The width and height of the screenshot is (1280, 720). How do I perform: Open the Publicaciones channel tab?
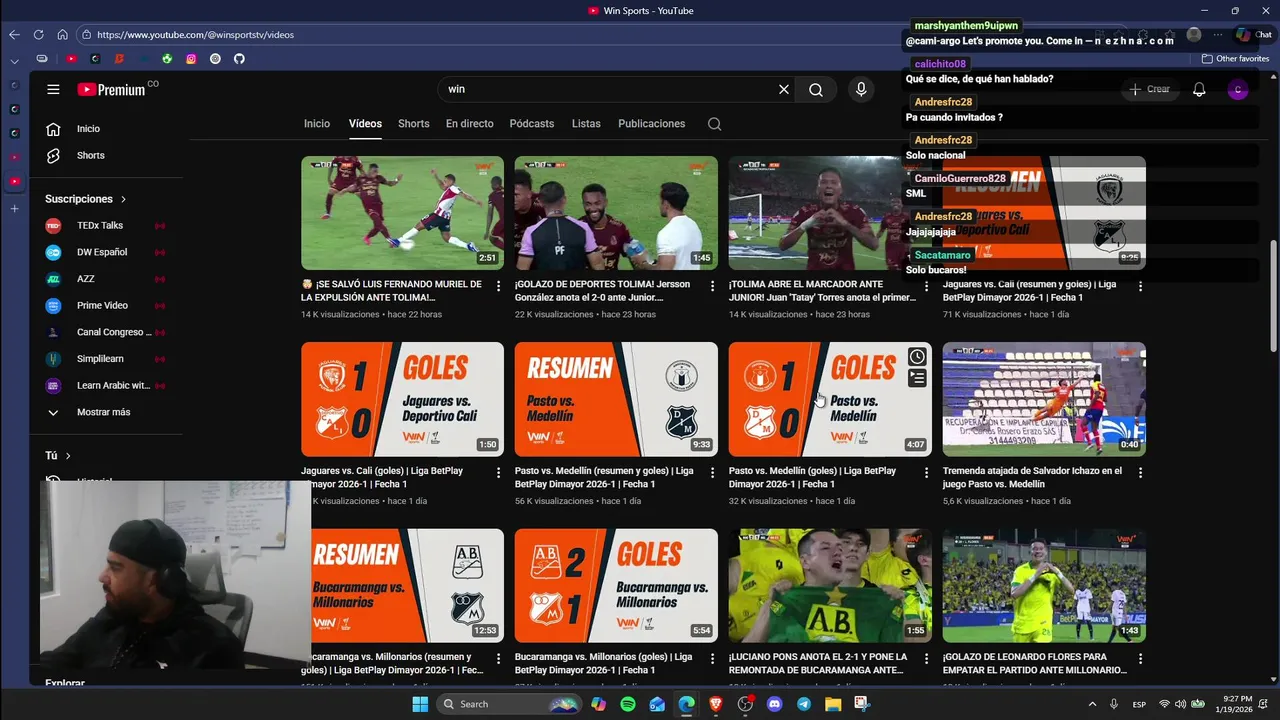652,124
